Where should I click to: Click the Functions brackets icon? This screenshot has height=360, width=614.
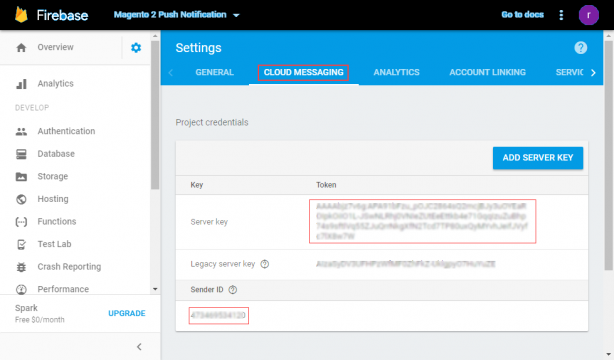pos(21,222)
